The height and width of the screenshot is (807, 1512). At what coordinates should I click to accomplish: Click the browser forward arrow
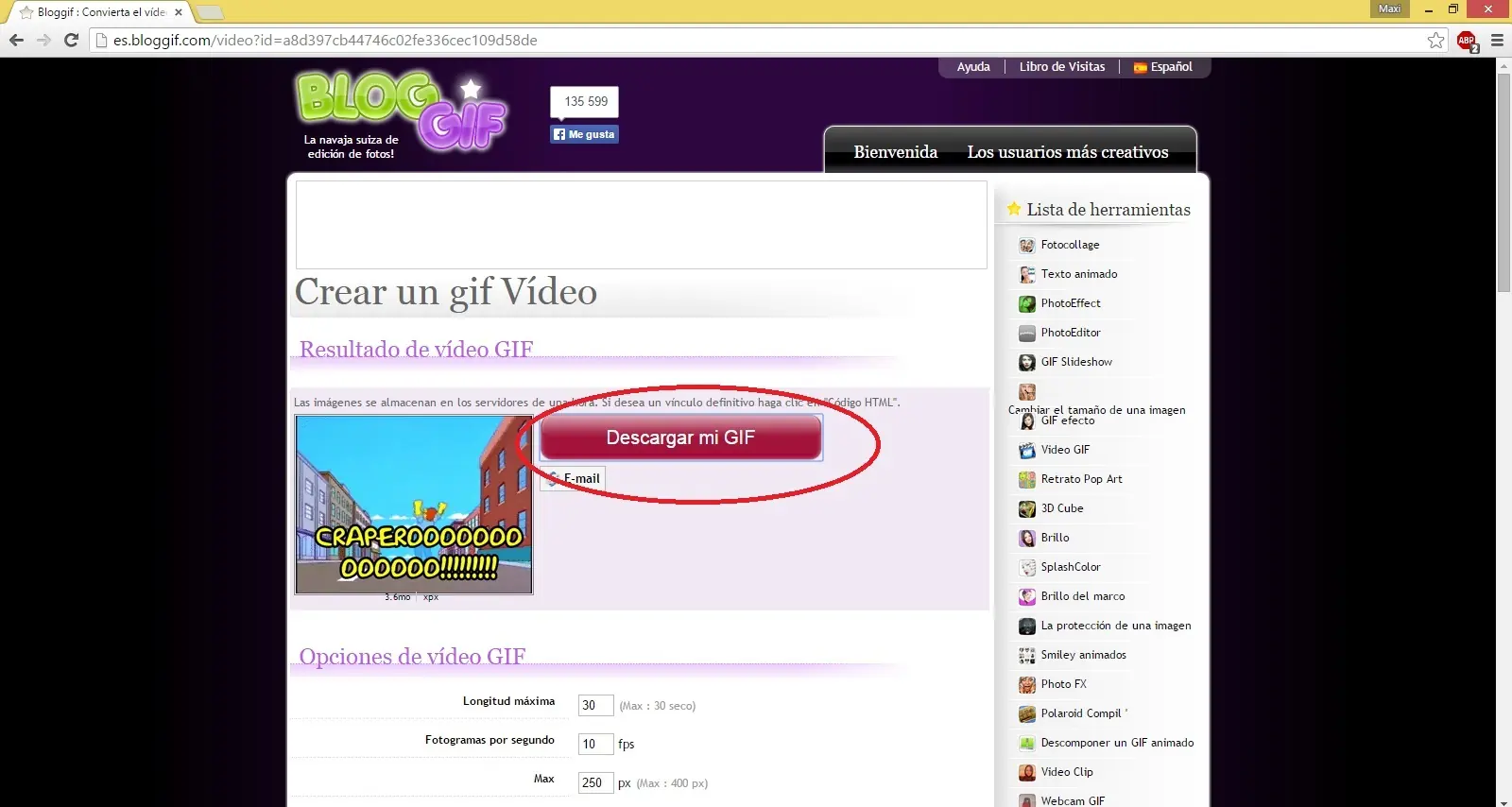coord(43,40)
